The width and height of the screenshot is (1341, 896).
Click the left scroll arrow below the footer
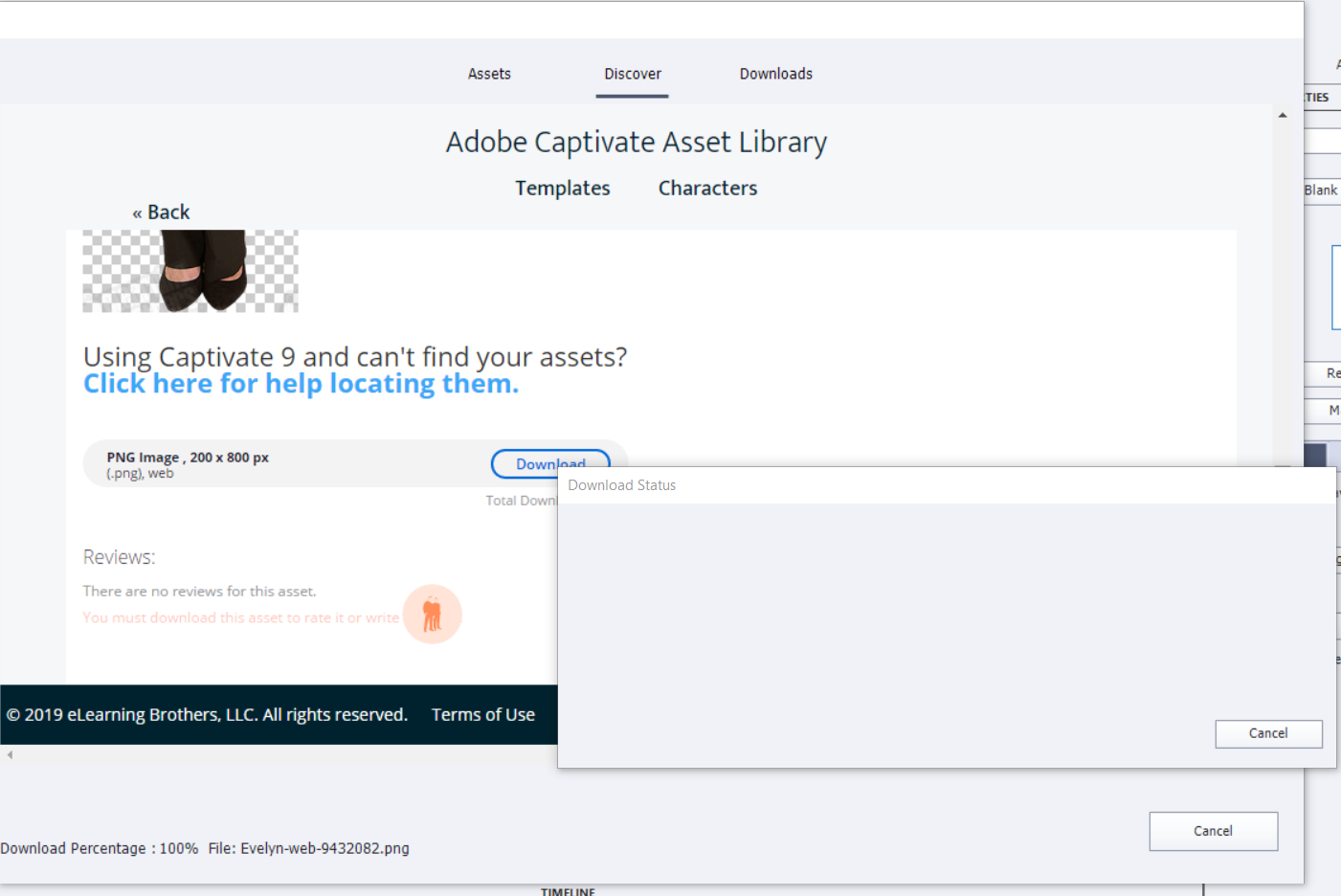point(10,754)
